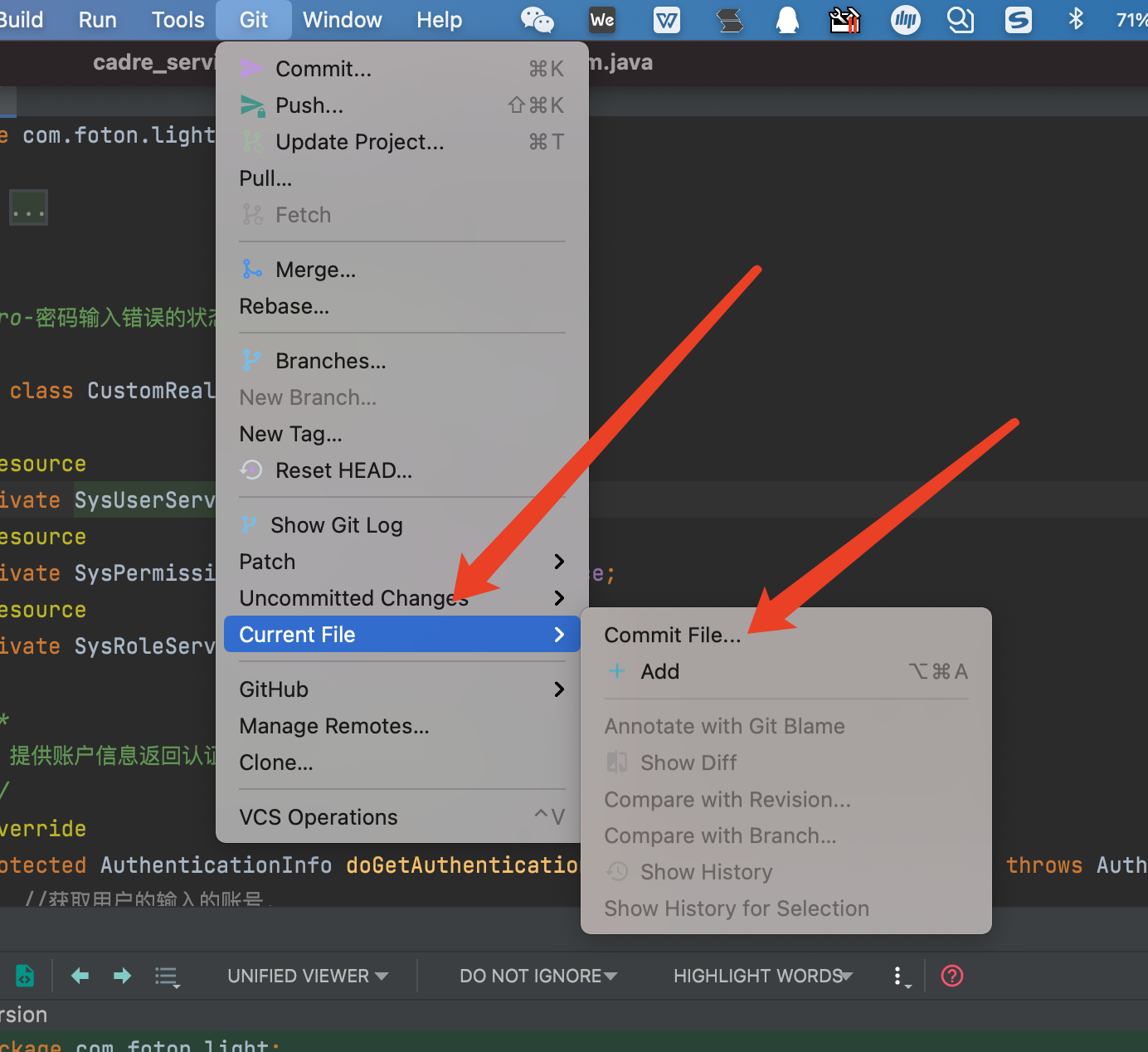The image size is (1148, 1052).
Task: Open the Do Not Ignore dropdown
Action: point(538,976)
